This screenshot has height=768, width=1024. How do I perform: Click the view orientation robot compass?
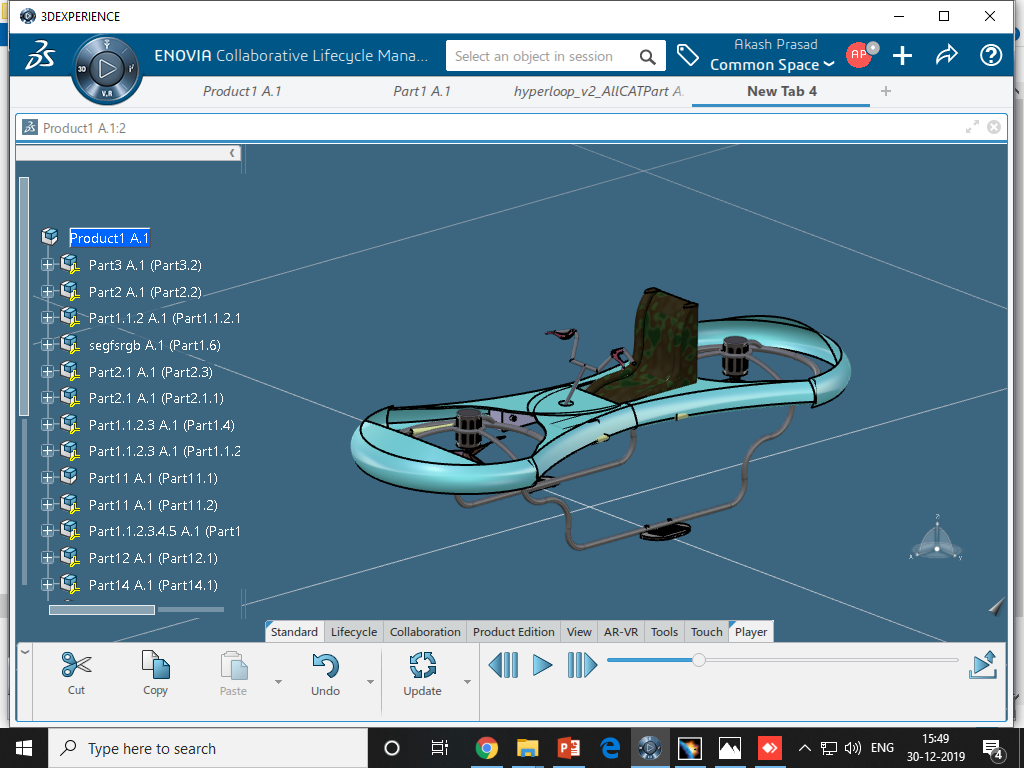[936, 540]
